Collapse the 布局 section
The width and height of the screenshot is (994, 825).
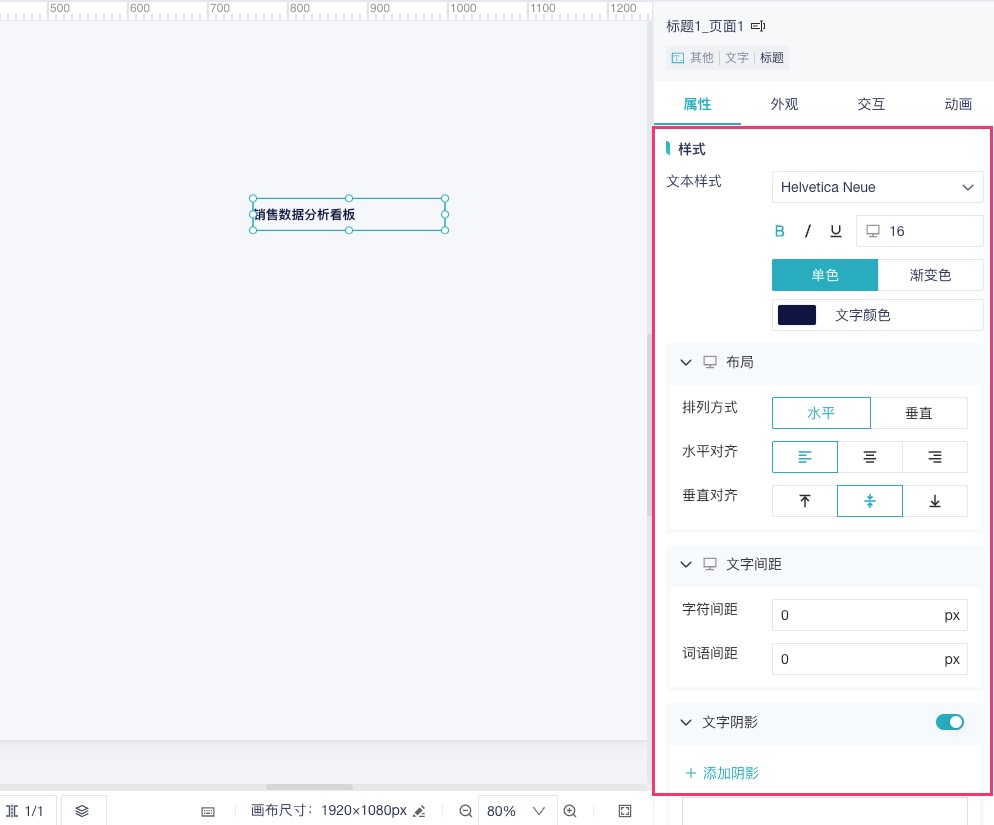(x=686, y=362)
